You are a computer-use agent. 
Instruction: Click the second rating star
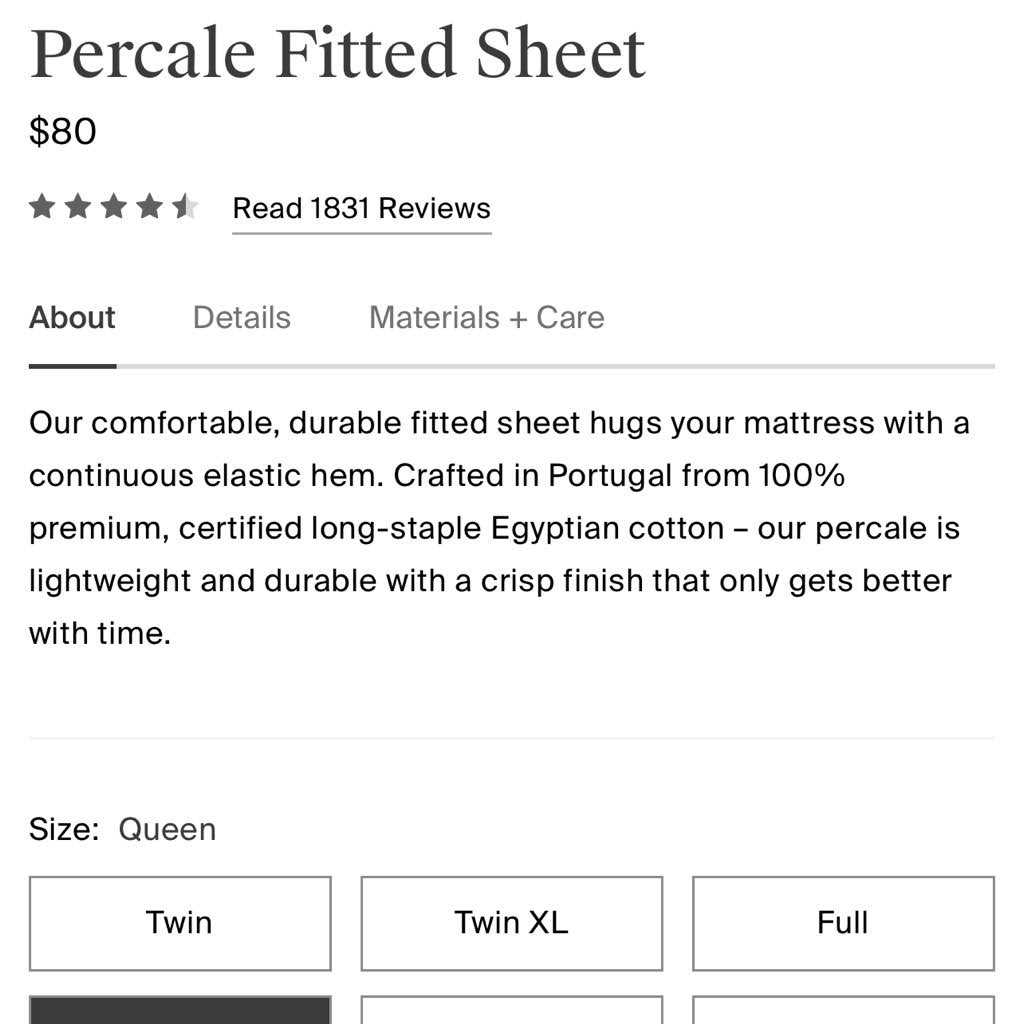tap(78, 207)
